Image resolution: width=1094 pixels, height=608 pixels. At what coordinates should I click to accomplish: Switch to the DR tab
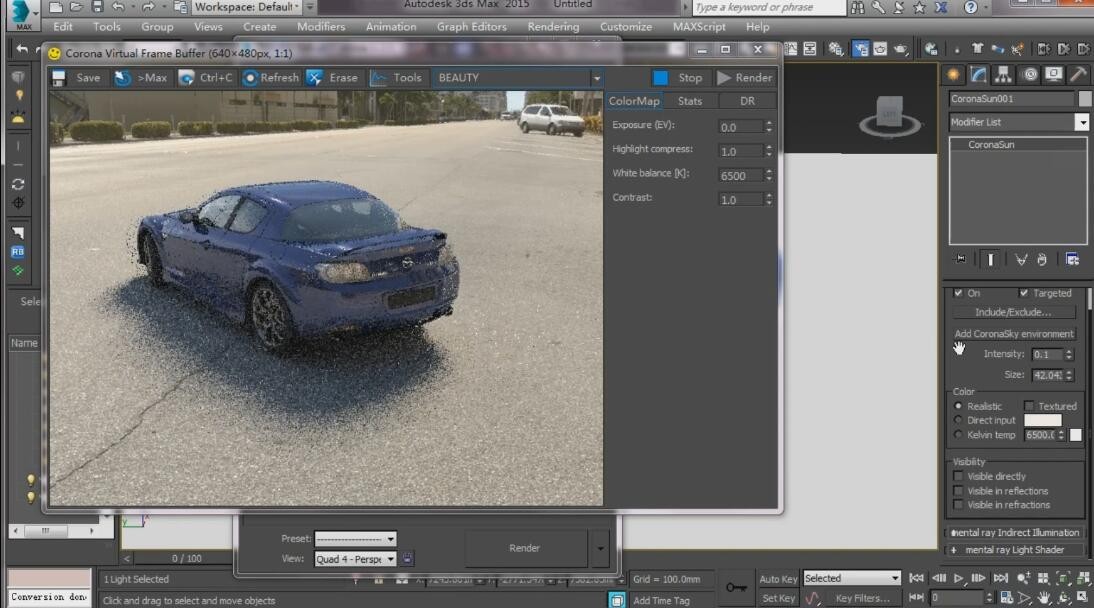point(747,101)
